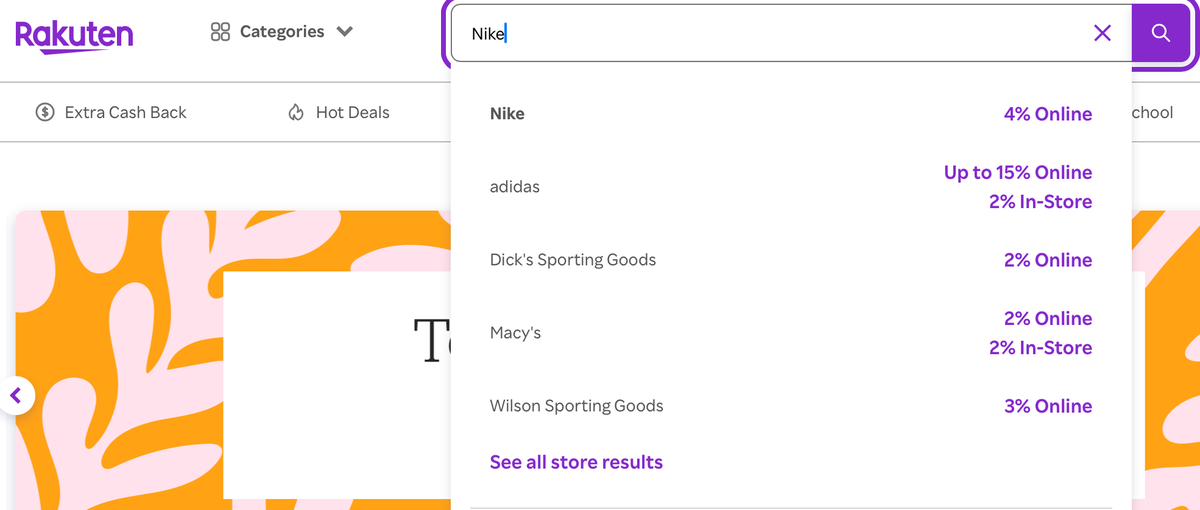The width and height of the screenshot is (1200, 510).
Task: Click Nike's 4% Online cash back
Action: 1047,114
